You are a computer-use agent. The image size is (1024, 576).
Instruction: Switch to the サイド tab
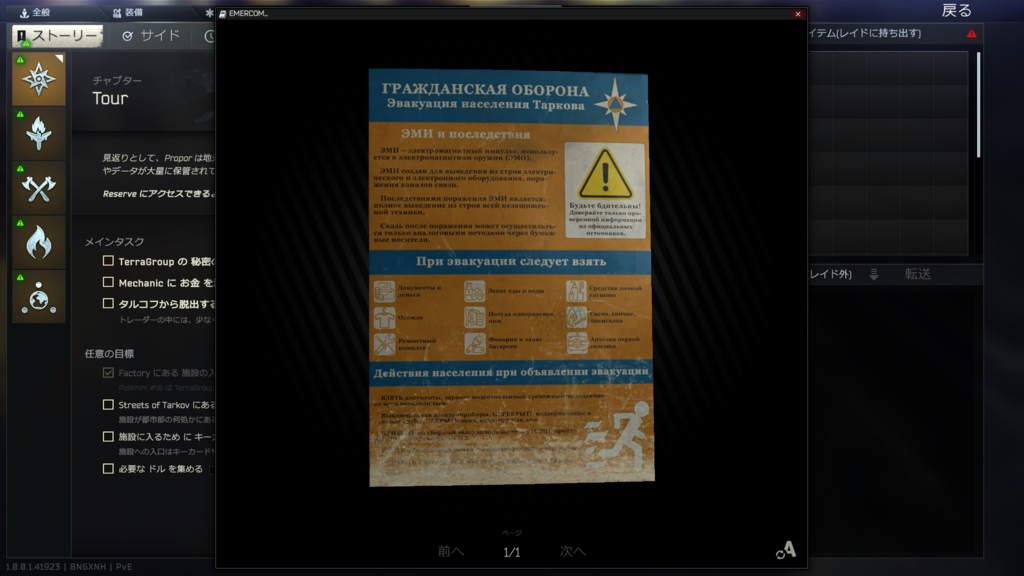[151, 36]
